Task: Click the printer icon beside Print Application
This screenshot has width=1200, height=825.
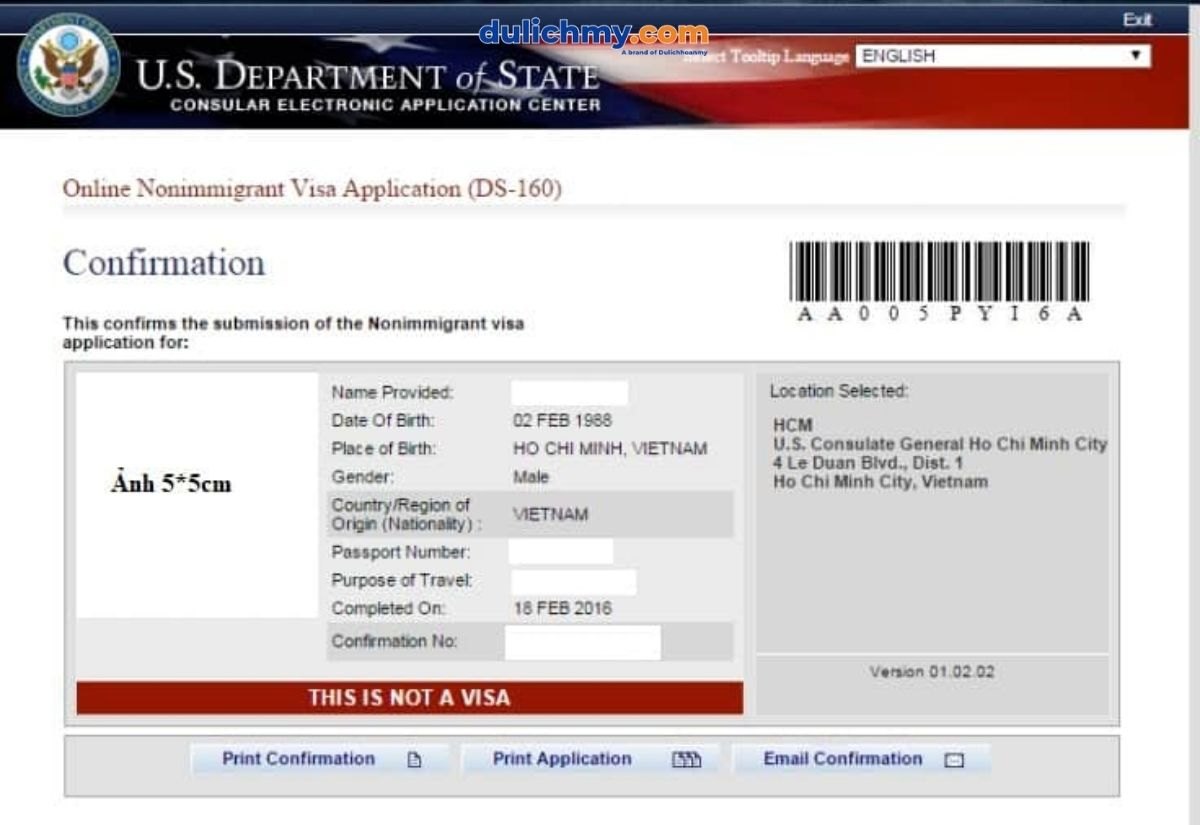Action: pos(686,760)
